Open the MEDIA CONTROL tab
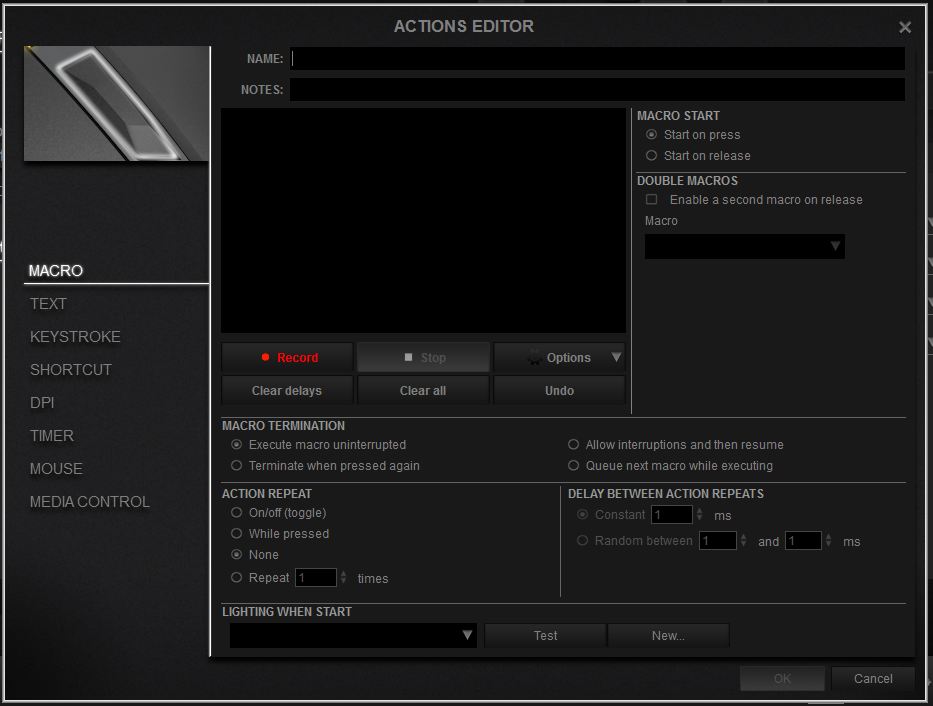This screenshot has width=933, height=706. tap(90, 502)
